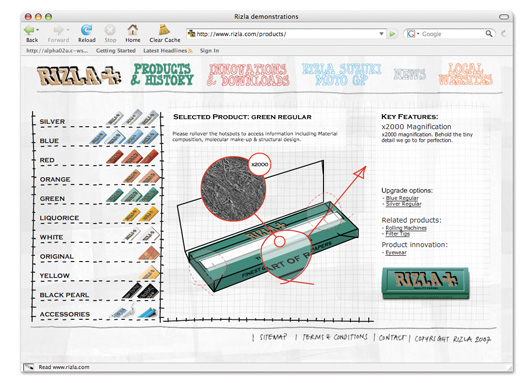Focus the URL address field
Image resolution: width=530 pixels, height=383 pixels.
coord(287,34)
